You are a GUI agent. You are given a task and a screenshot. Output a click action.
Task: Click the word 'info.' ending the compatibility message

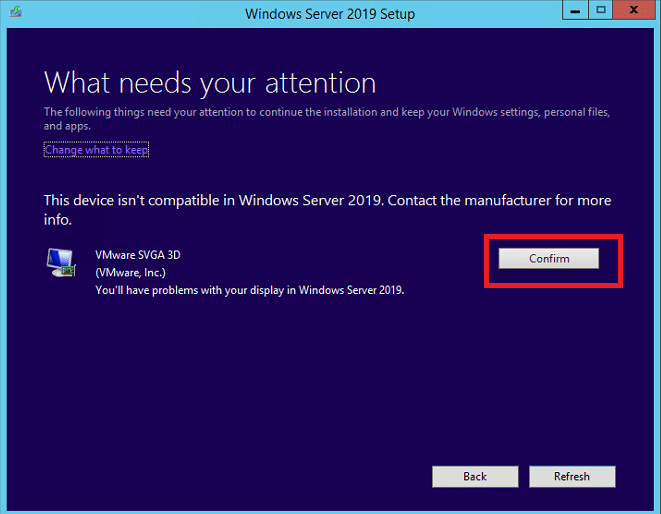click(58, 220)
